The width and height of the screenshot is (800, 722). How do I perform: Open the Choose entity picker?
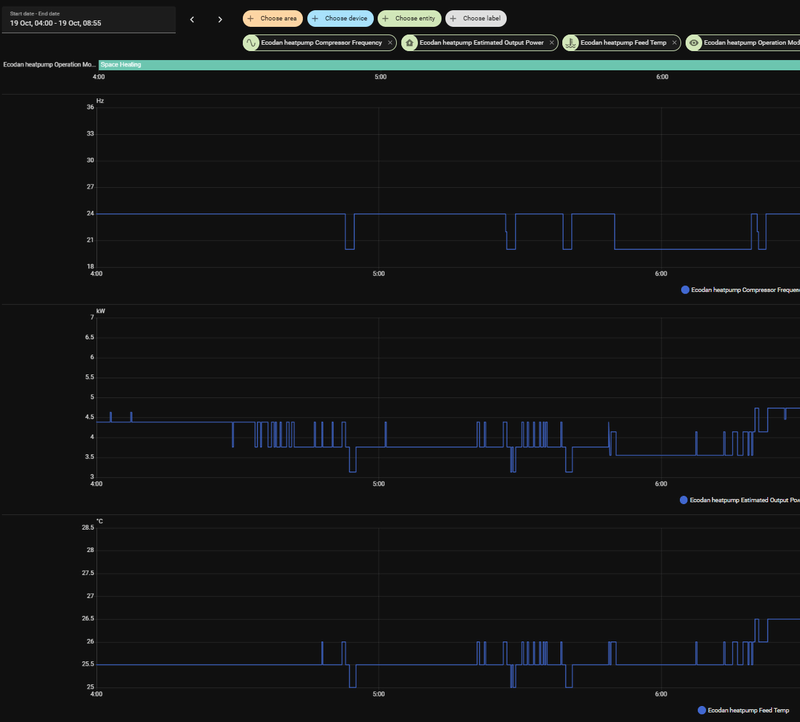(409, 18)
